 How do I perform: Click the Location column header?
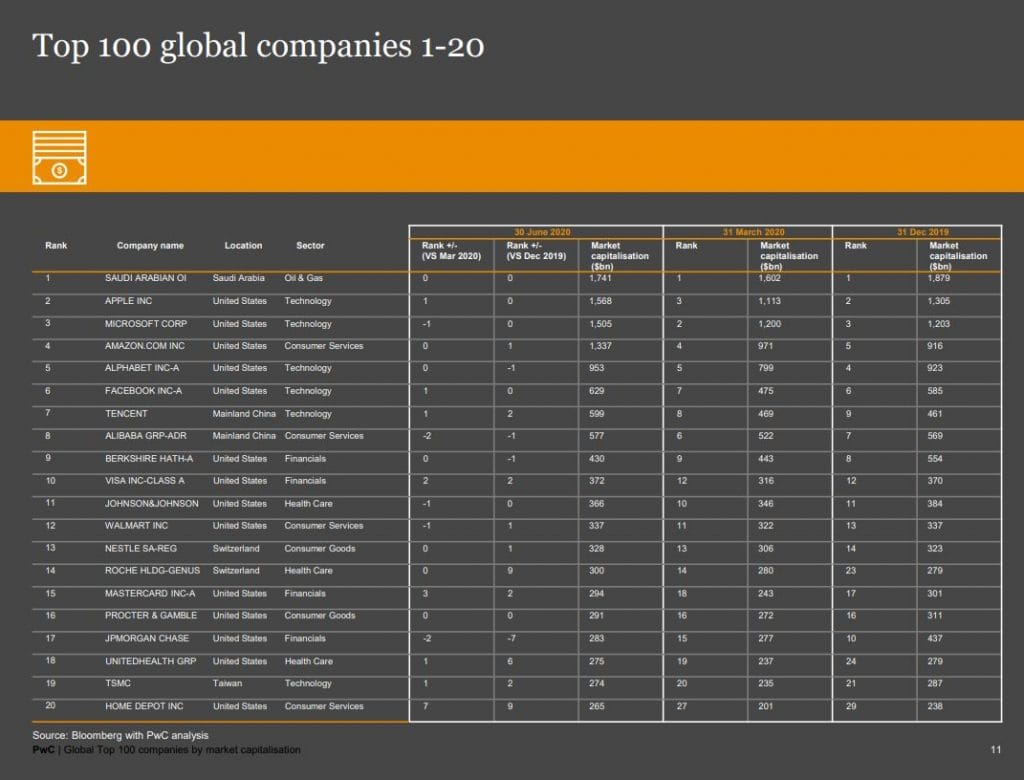pos(243,246)
